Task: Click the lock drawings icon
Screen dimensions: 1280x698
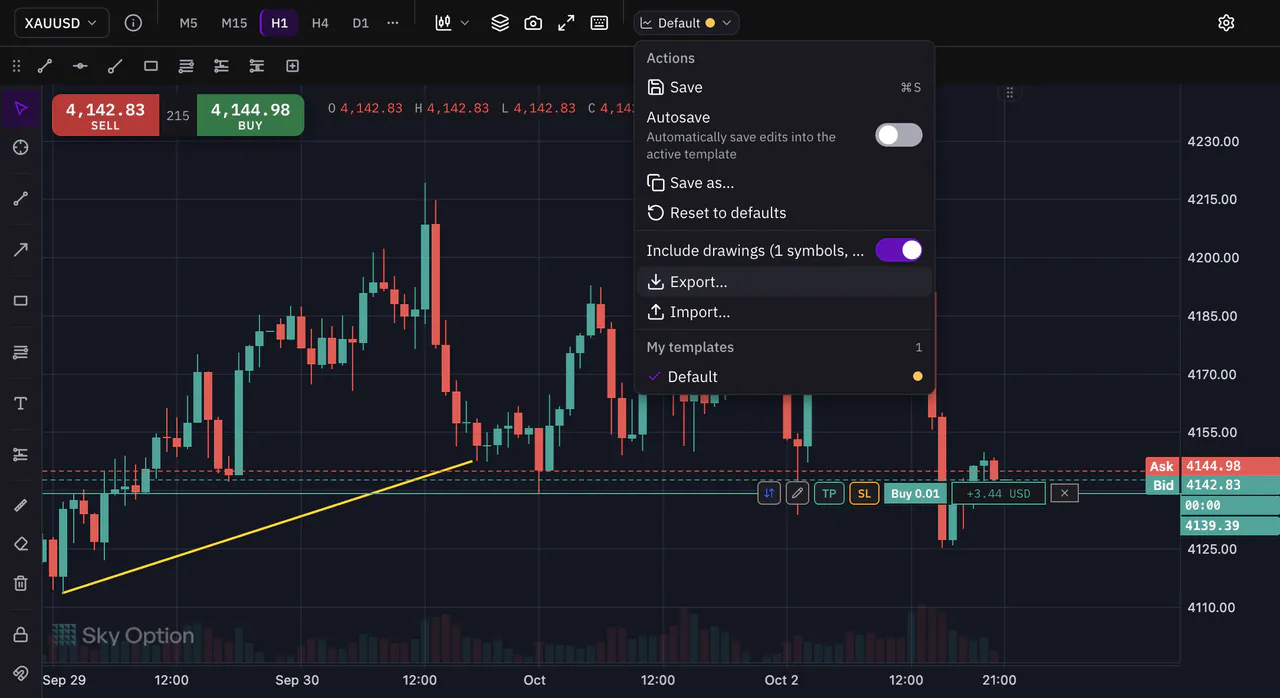Action: [20, 635]
